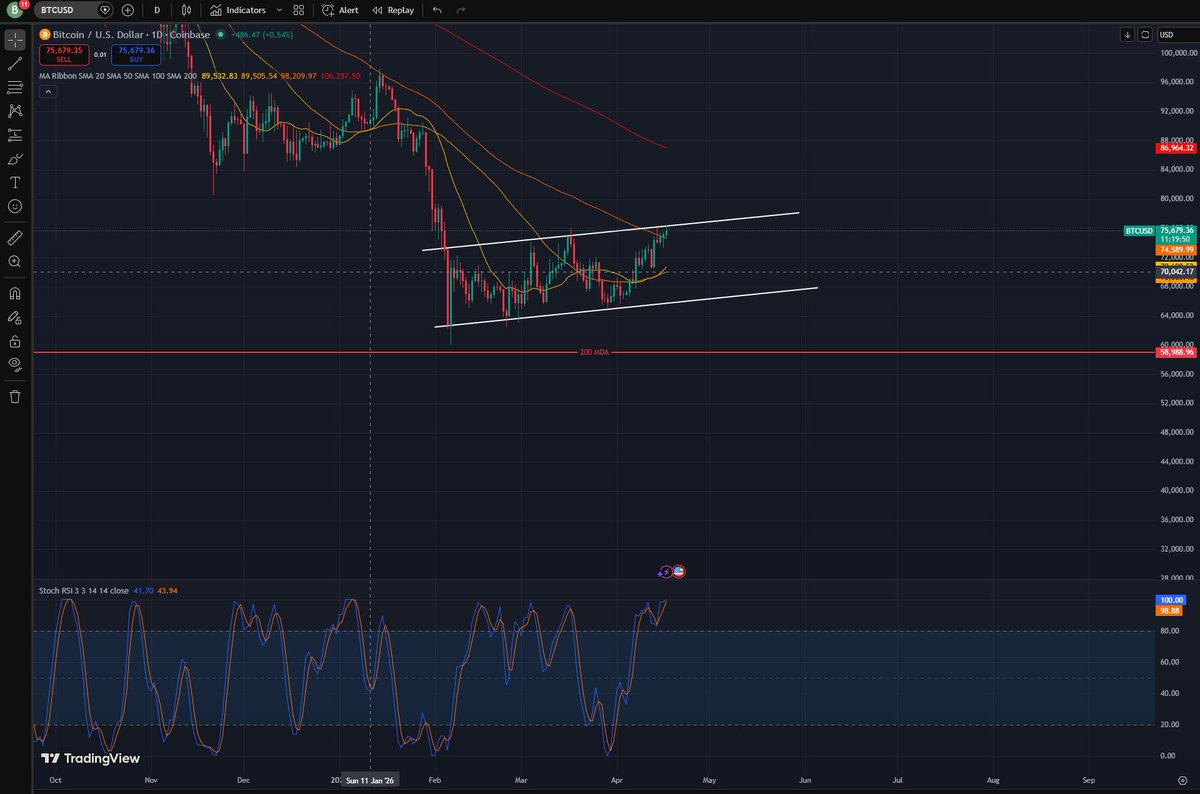
Task: Click the TradingView logo
Action: [x=90, y=759]
